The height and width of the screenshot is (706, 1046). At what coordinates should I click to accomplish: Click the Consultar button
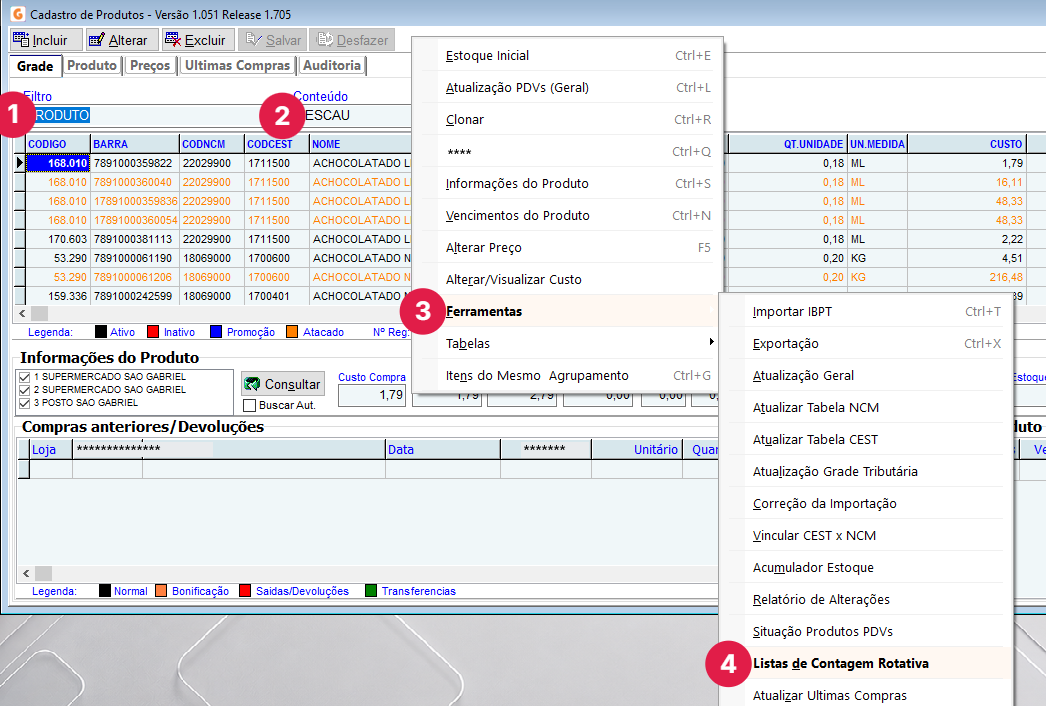pyautogui.click(x=283, y=384)
